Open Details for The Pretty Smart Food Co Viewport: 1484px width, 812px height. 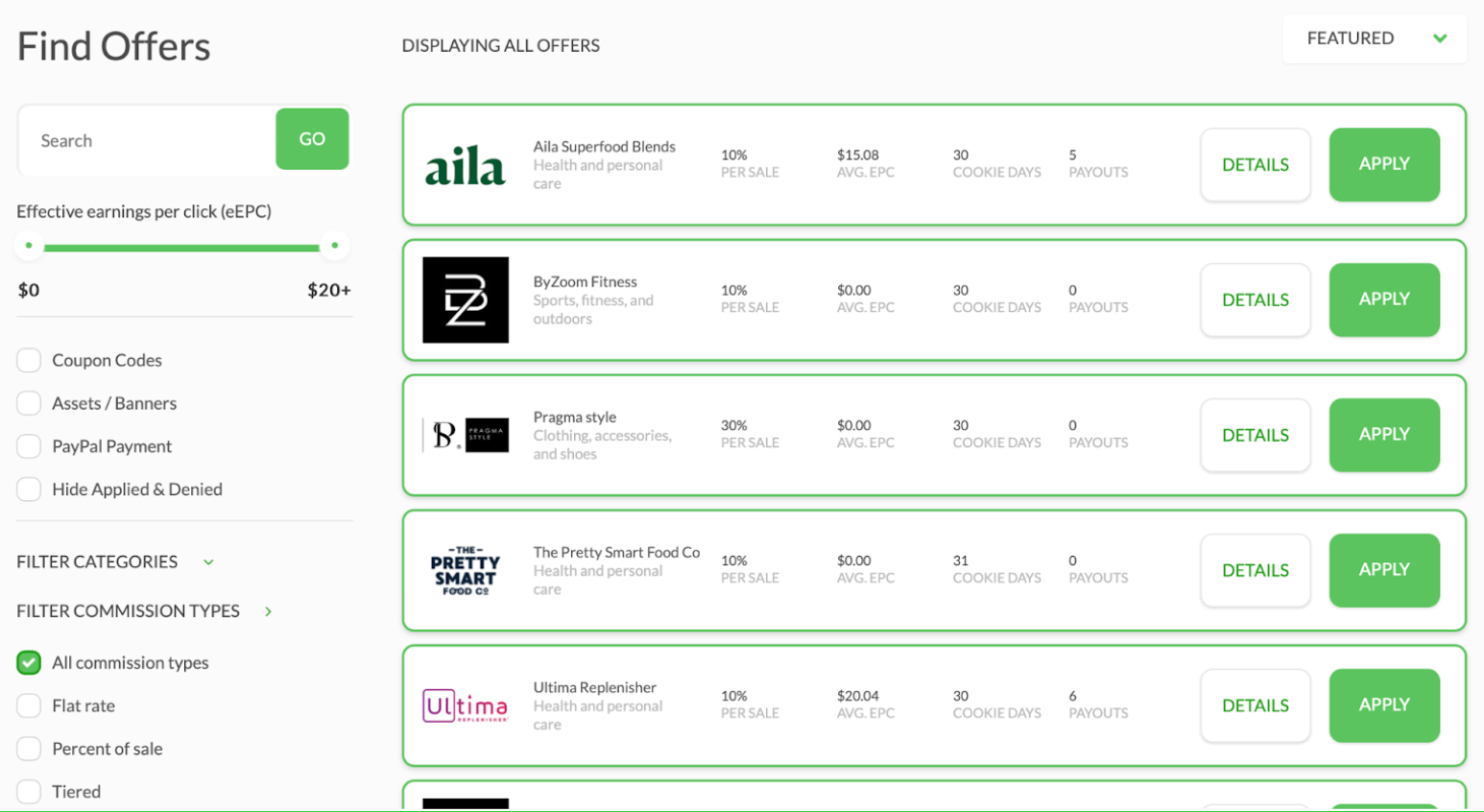point(1256,571)
